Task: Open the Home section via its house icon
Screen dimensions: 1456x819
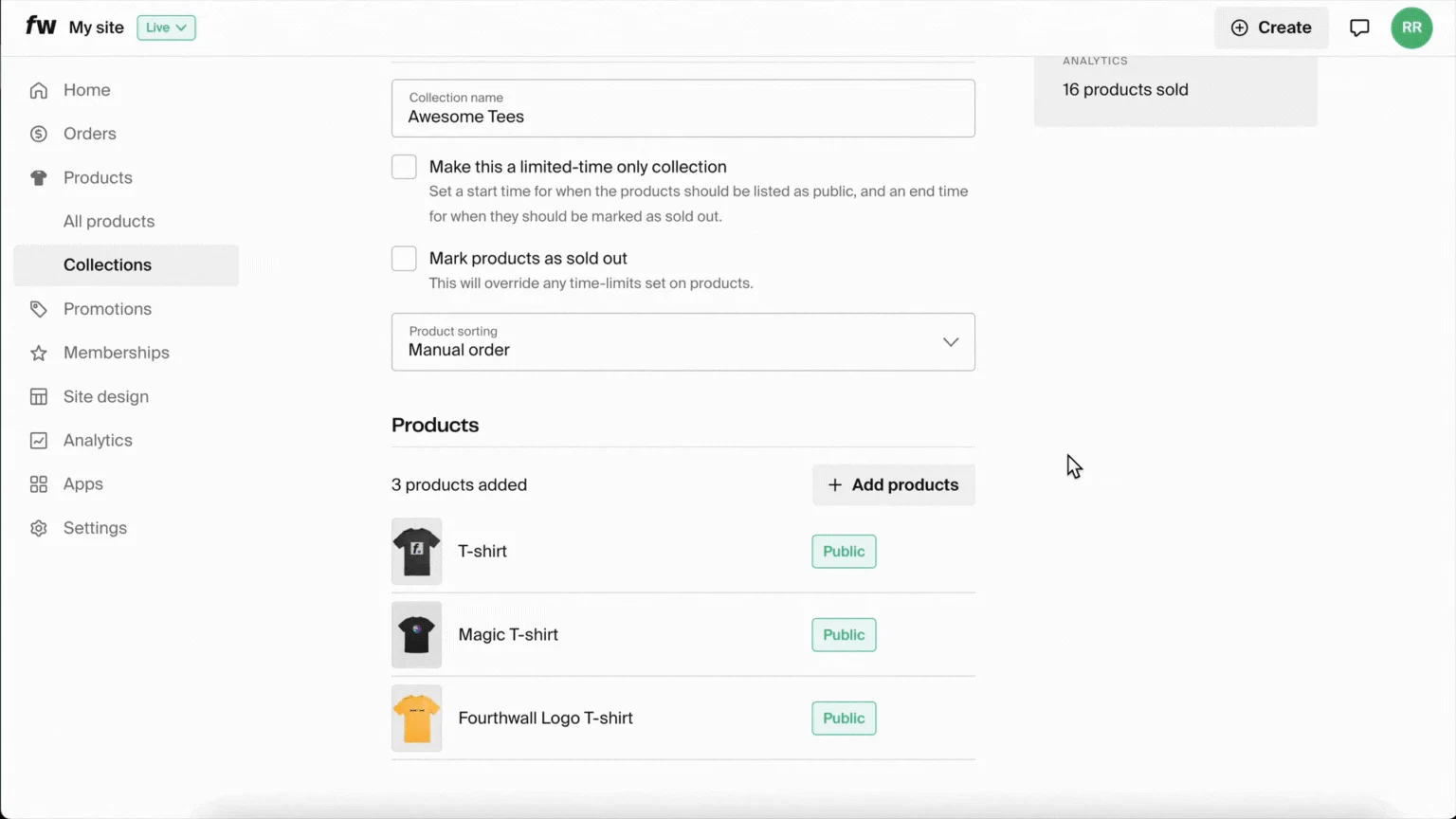Action: click(x=38, y=89)
